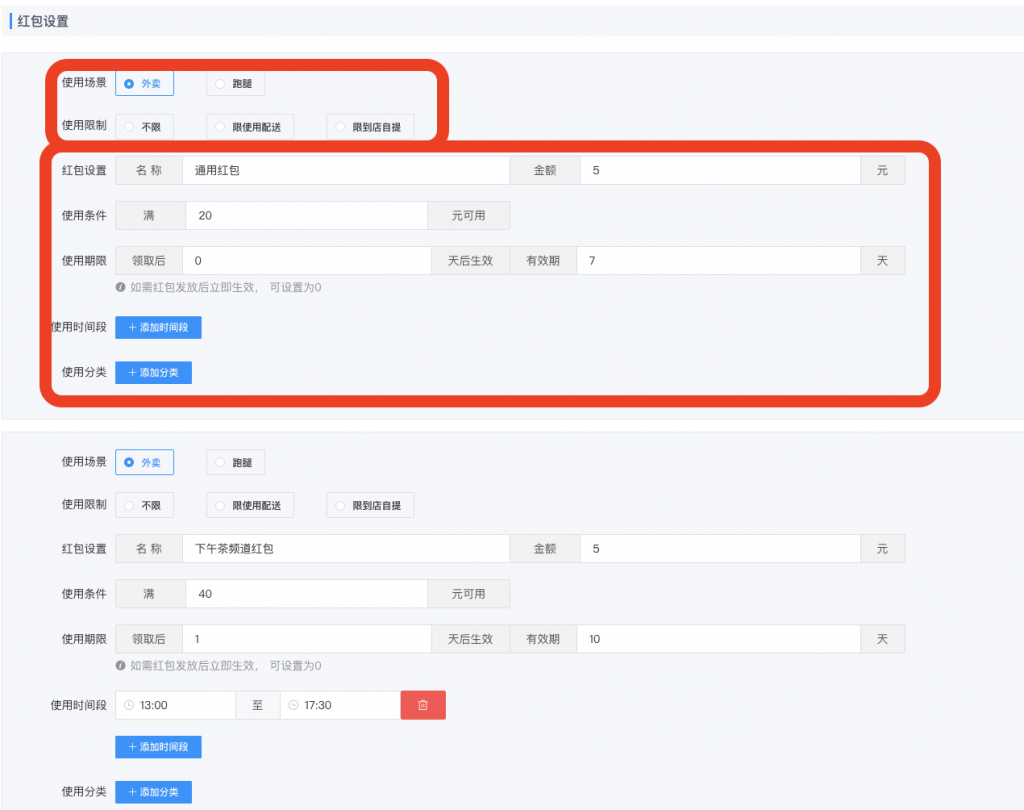Click the info icon beside the second 红包 effective tip

[x=122, y=665]
